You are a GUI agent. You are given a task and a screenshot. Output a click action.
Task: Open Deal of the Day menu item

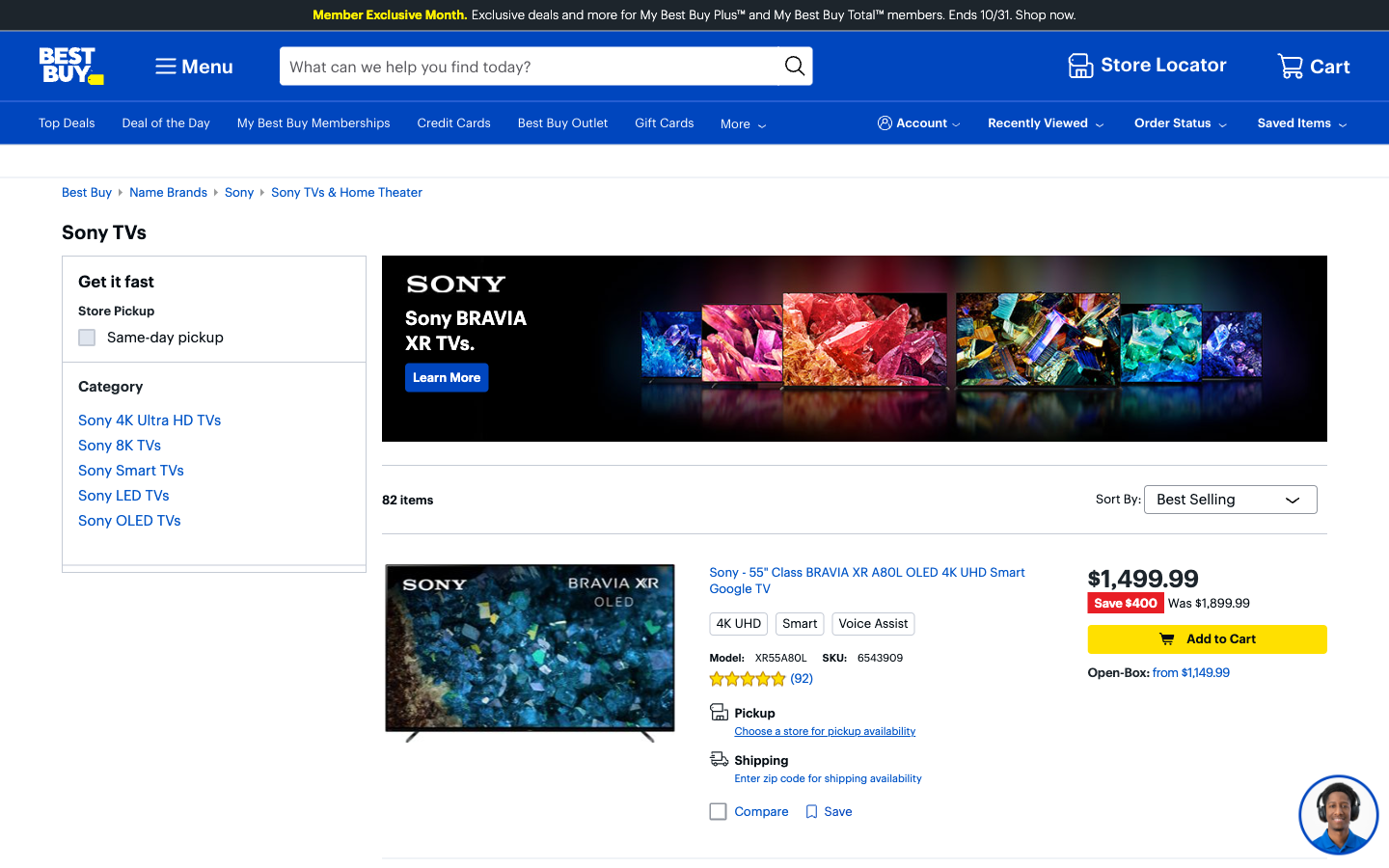166,123
